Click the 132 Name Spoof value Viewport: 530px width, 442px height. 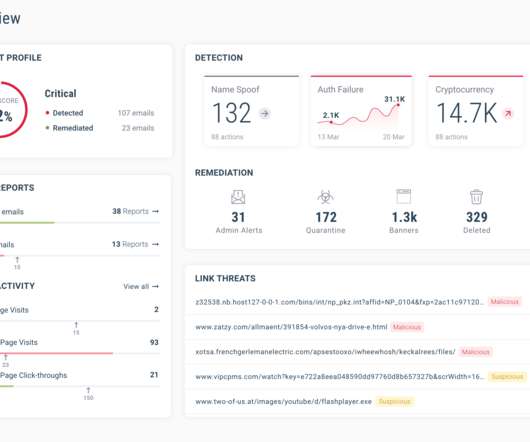point(232,113)
